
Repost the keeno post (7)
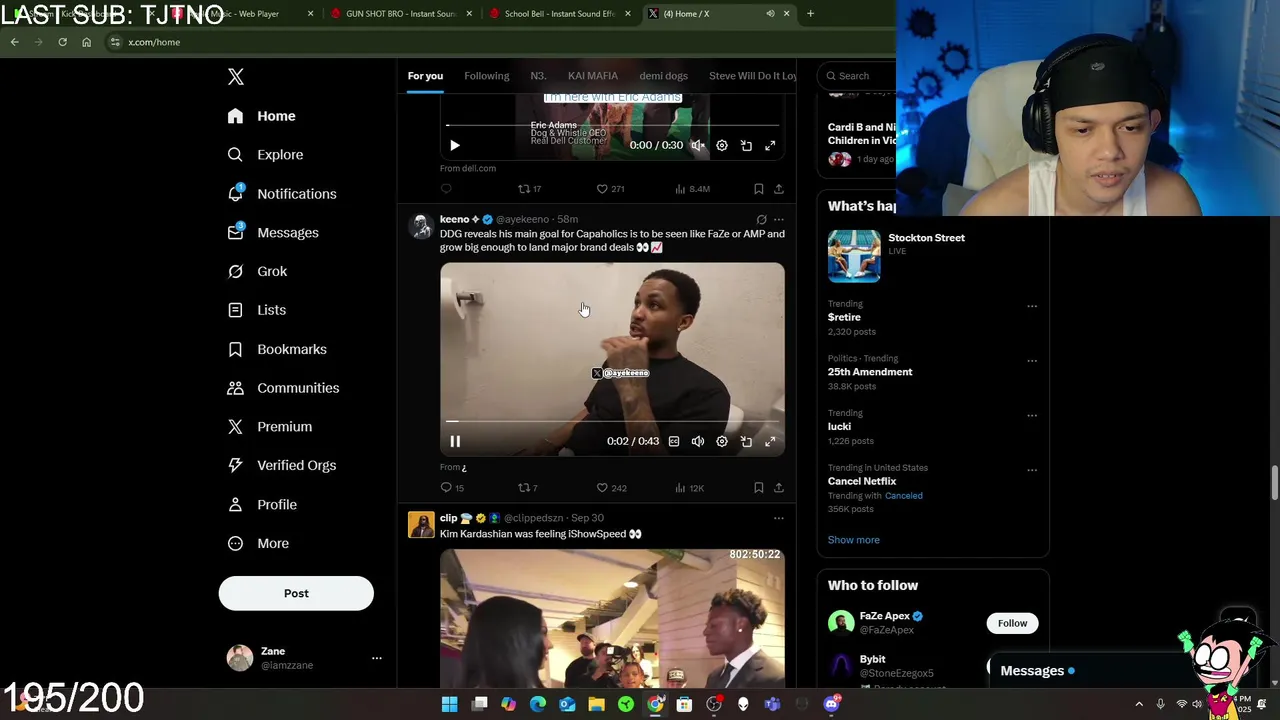click(x=527, y=488)
